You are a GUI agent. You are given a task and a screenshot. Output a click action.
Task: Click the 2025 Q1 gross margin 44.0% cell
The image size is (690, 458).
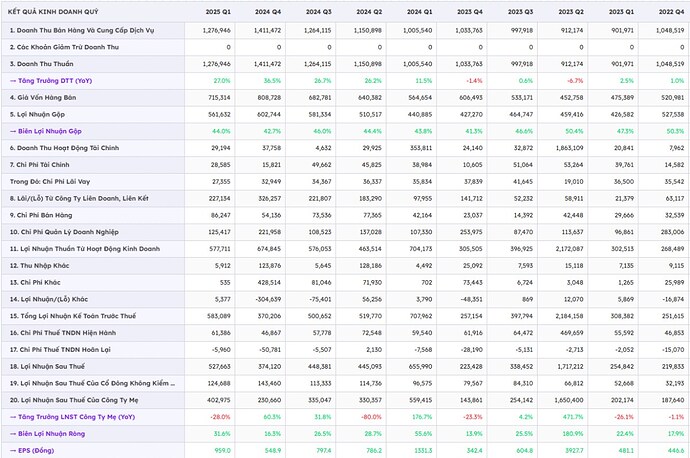(x=221, y=131)
